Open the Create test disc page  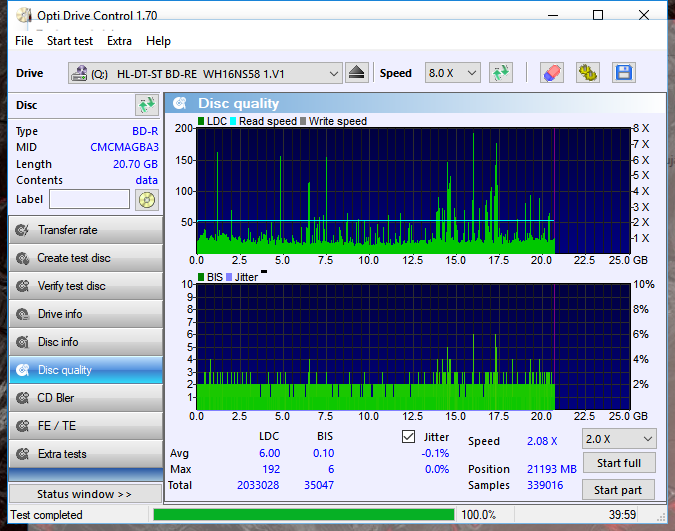86,258
